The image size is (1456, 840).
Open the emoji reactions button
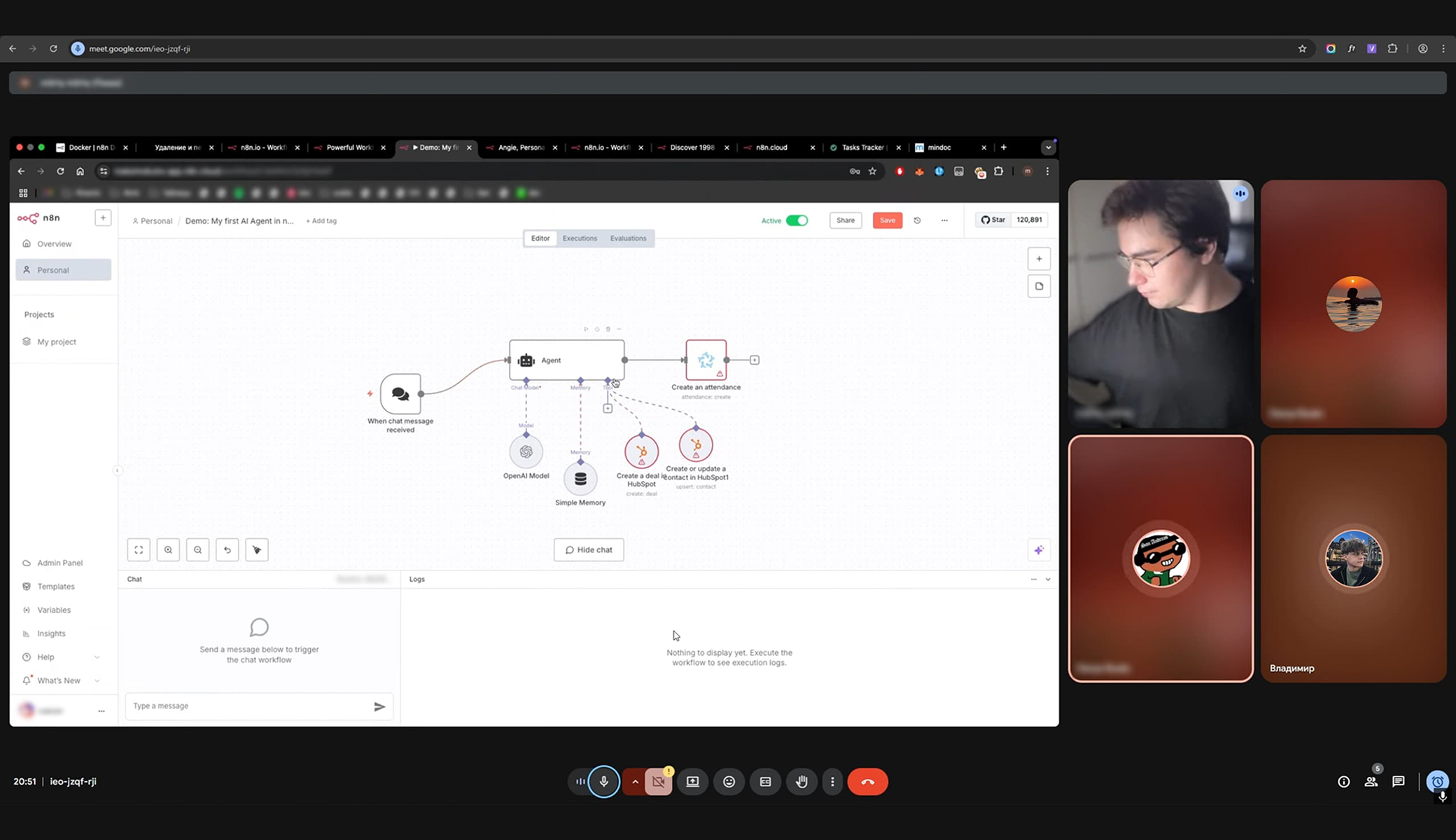point(729,782)
